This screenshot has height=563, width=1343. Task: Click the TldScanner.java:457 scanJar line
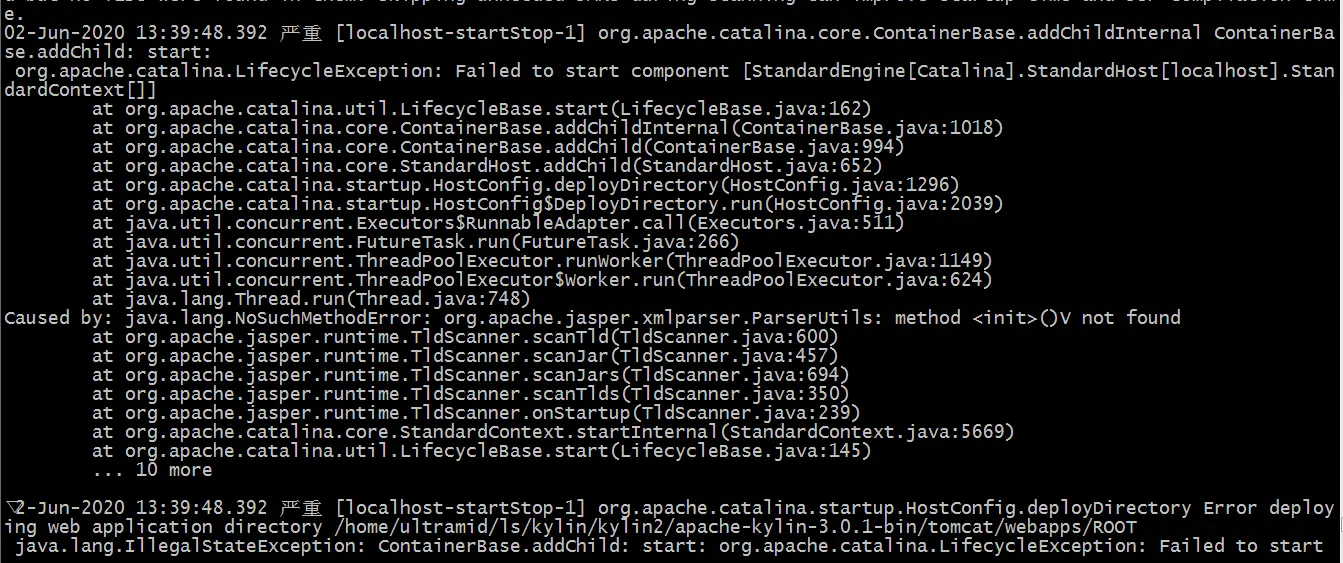click(466, 356)
